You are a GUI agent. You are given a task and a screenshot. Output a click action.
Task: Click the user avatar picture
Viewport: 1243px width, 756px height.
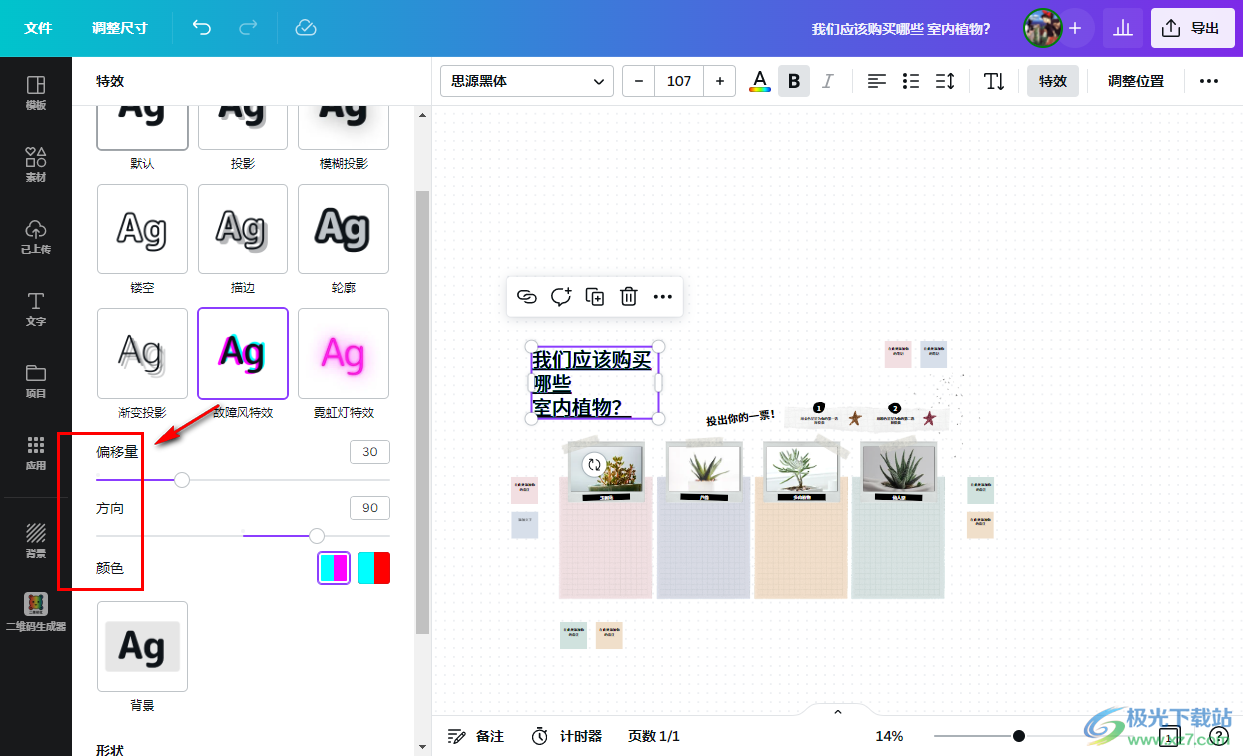[x=1042, y=28]
